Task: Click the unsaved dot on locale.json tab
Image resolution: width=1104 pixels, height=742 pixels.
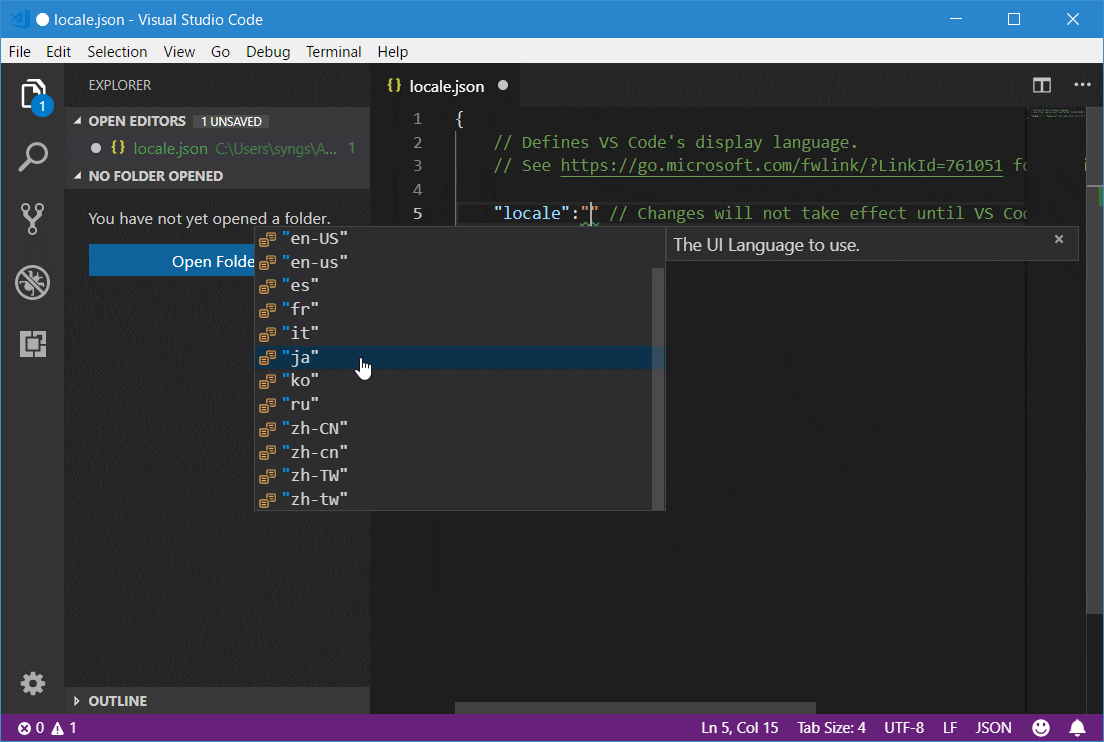Action: pyautogui.click(x=503, y=85)
